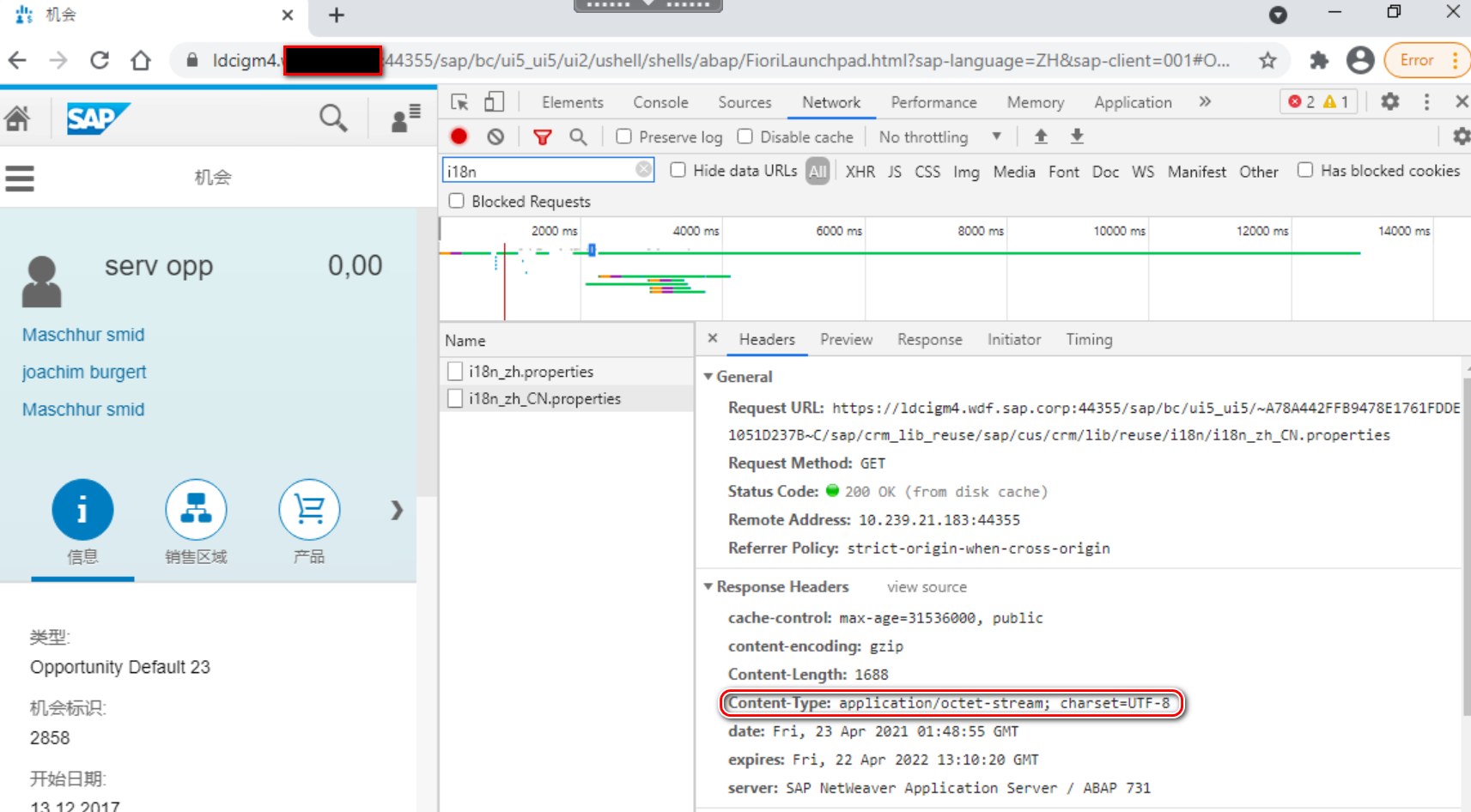Viewport: 1471px width, 812px height.
Task: Click view source link
Action: coord(927,587)
